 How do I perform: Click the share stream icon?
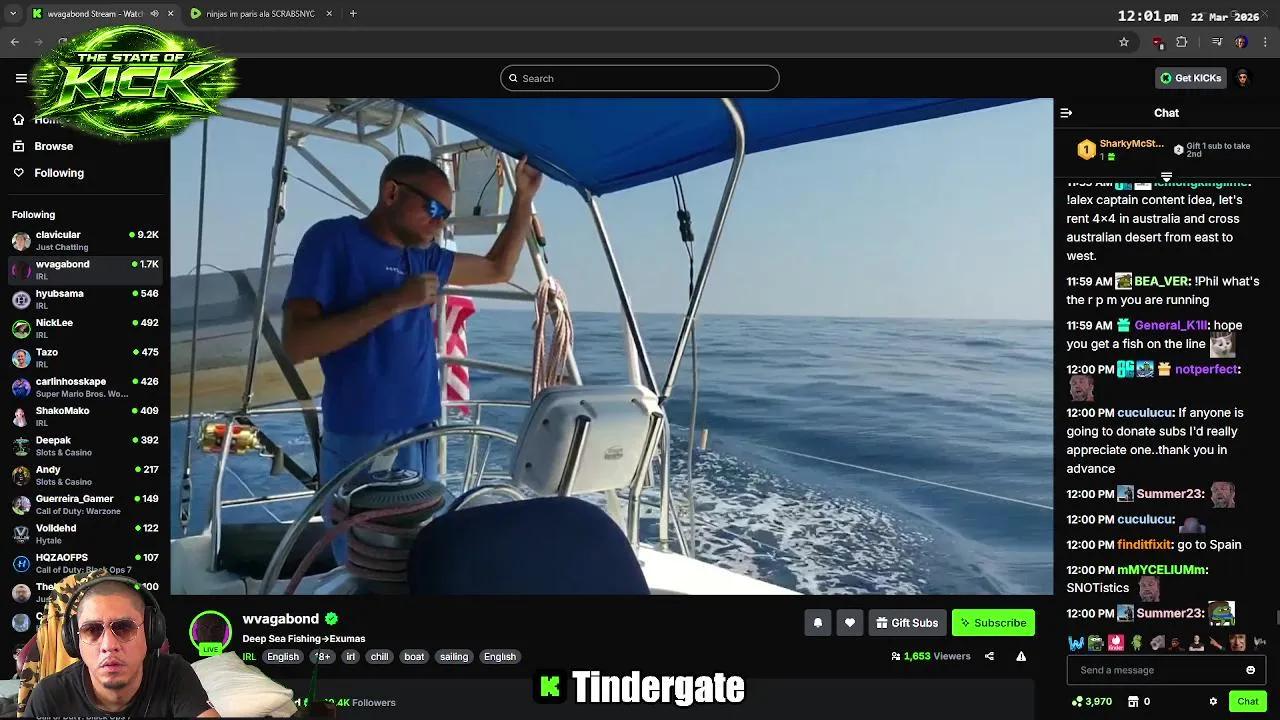(989, 656)
